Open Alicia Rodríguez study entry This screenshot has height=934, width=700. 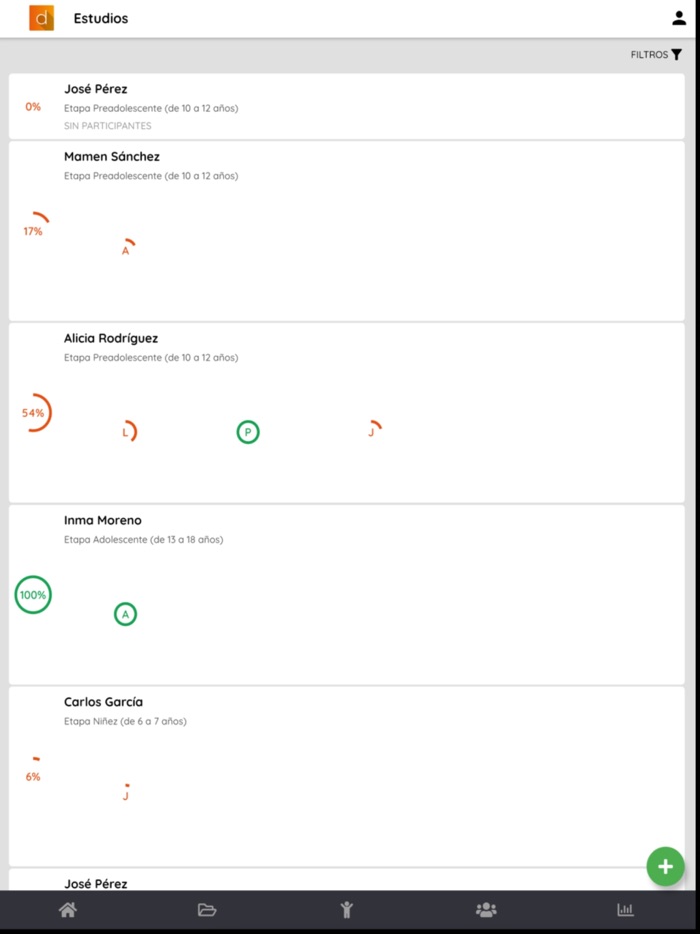111,339
